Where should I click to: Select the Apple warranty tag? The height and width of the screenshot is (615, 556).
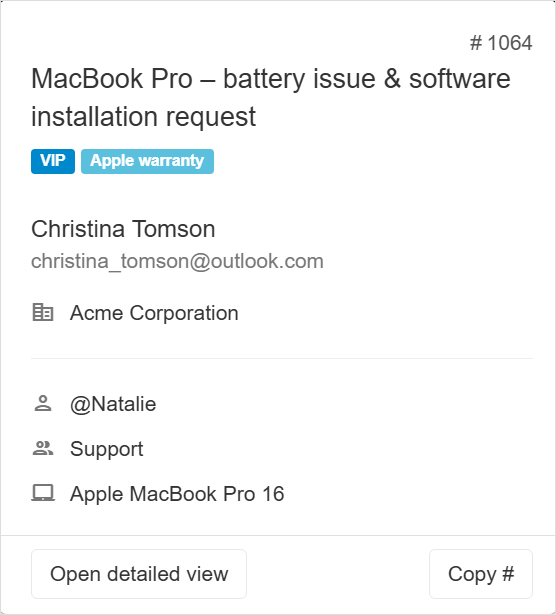point(147,161)
